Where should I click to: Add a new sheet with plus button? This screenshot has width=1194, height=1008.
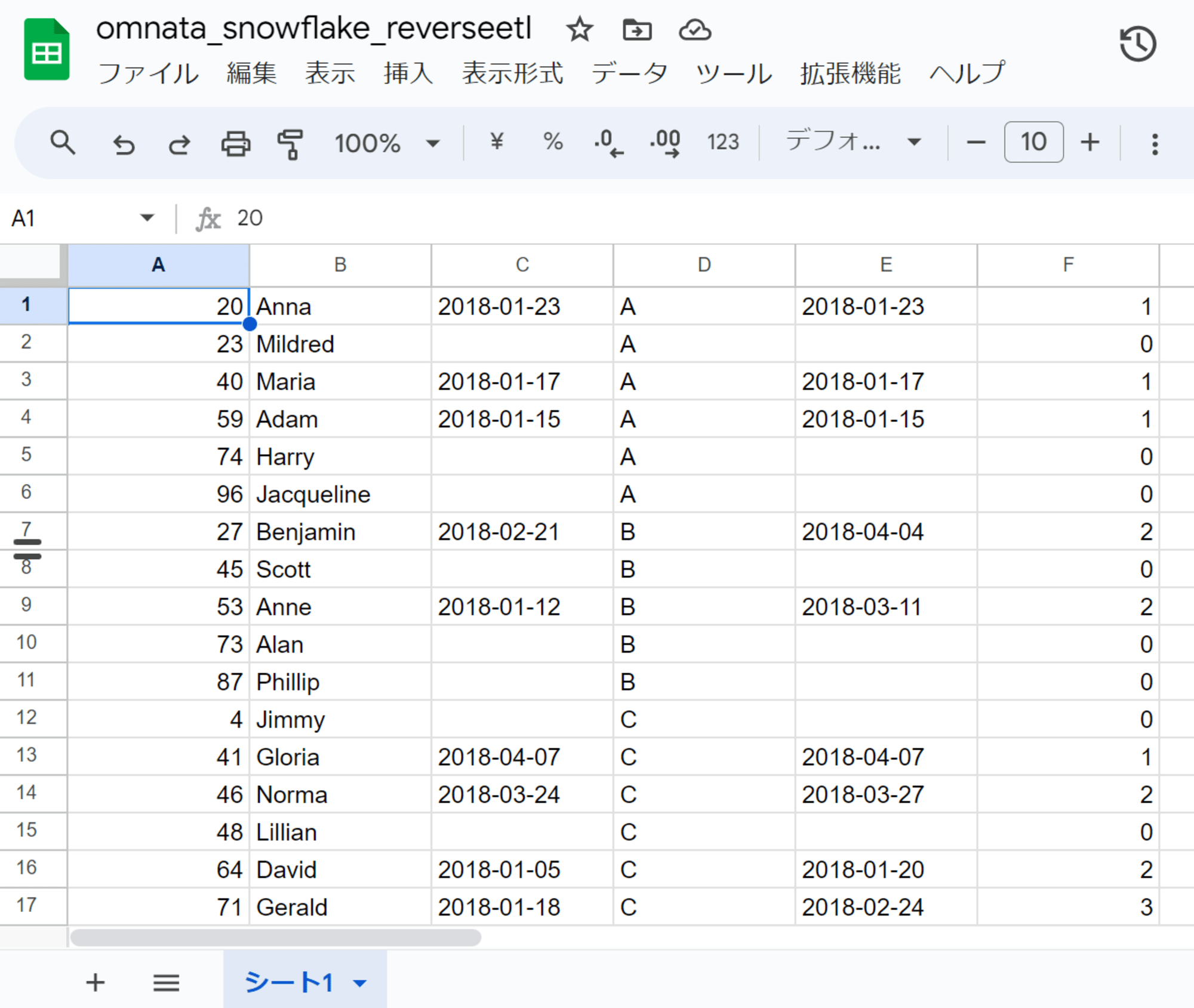click(96, 982)
